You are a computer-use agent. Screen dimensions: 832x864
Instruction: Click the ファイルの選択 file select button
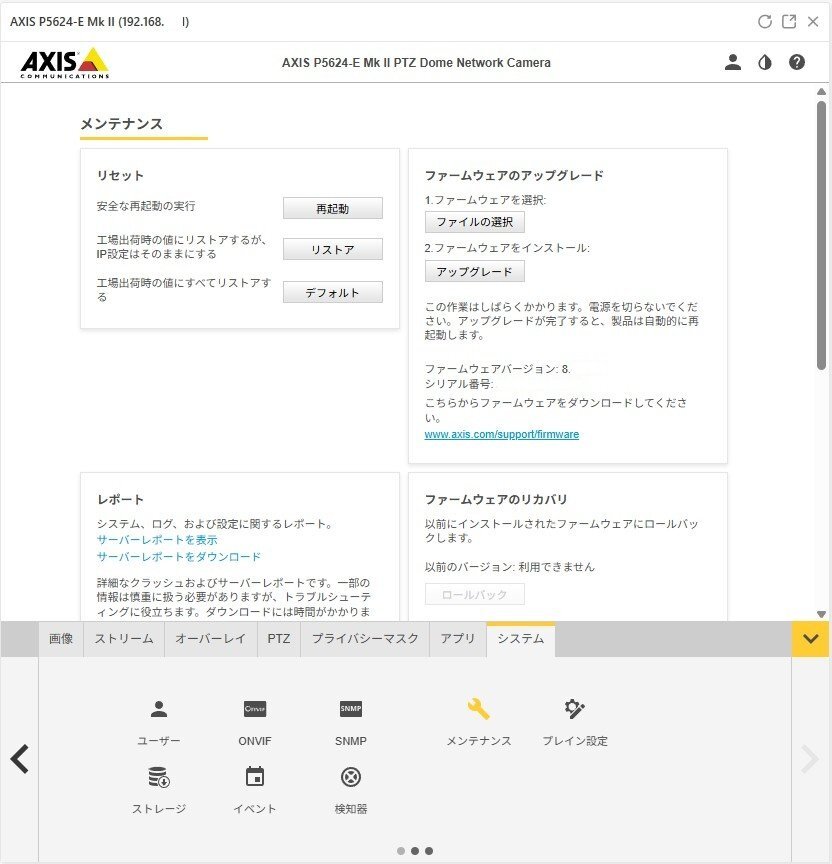tap(474, 222)
